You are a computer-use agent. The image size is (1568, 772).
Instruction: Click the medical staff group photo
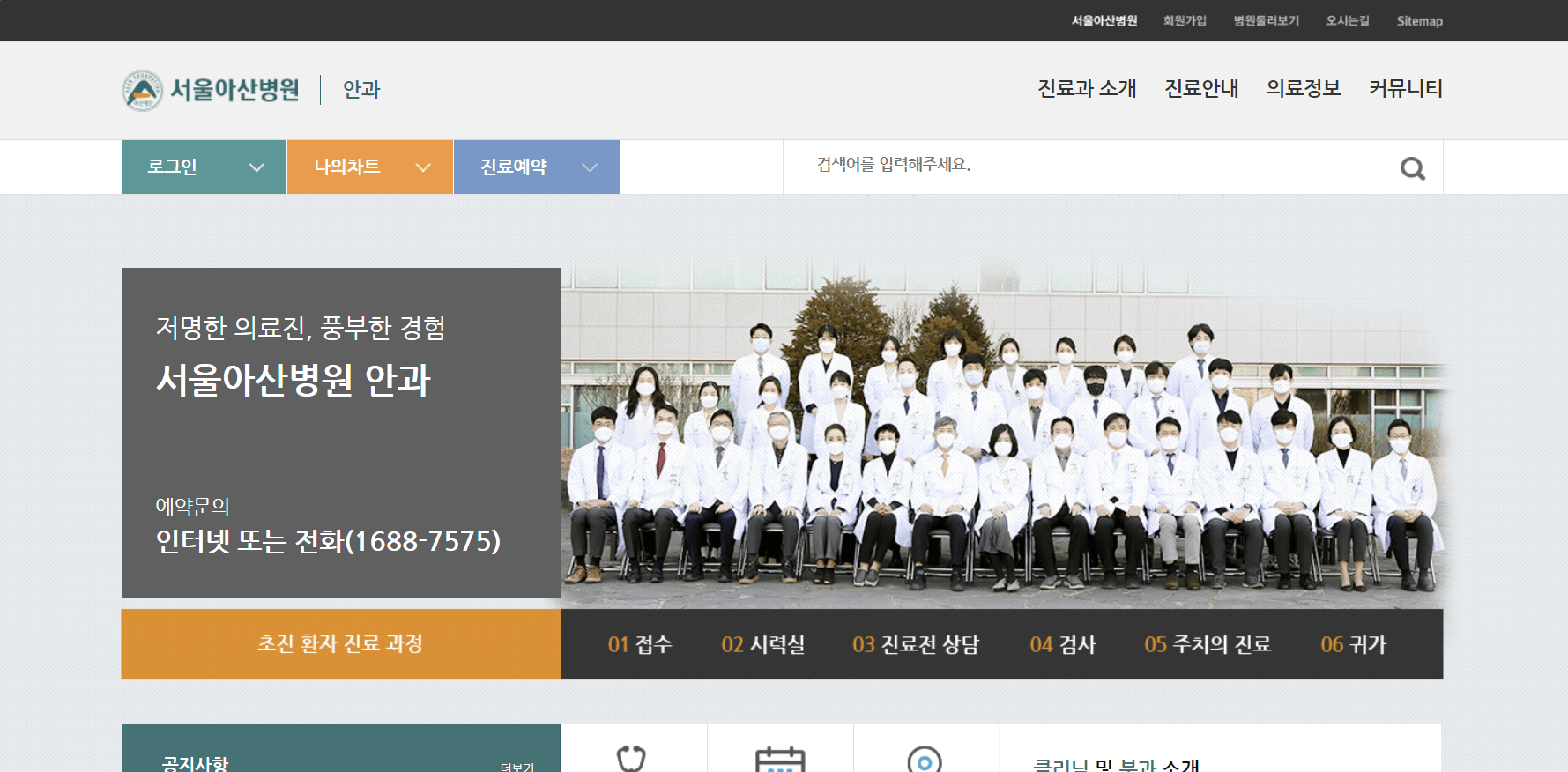click(x=1002, y=432)
